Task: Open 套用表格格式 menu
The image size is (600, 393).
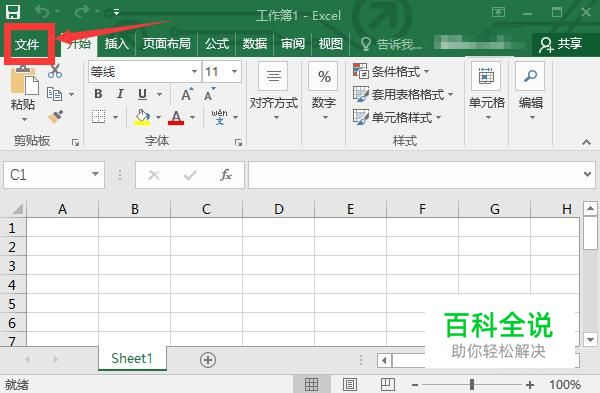Action: pos(403,94)
